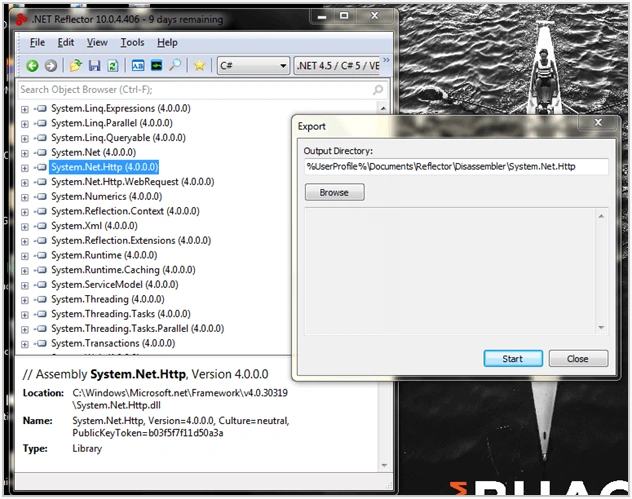
Task: Open the View menu
Action: point(97,42)
